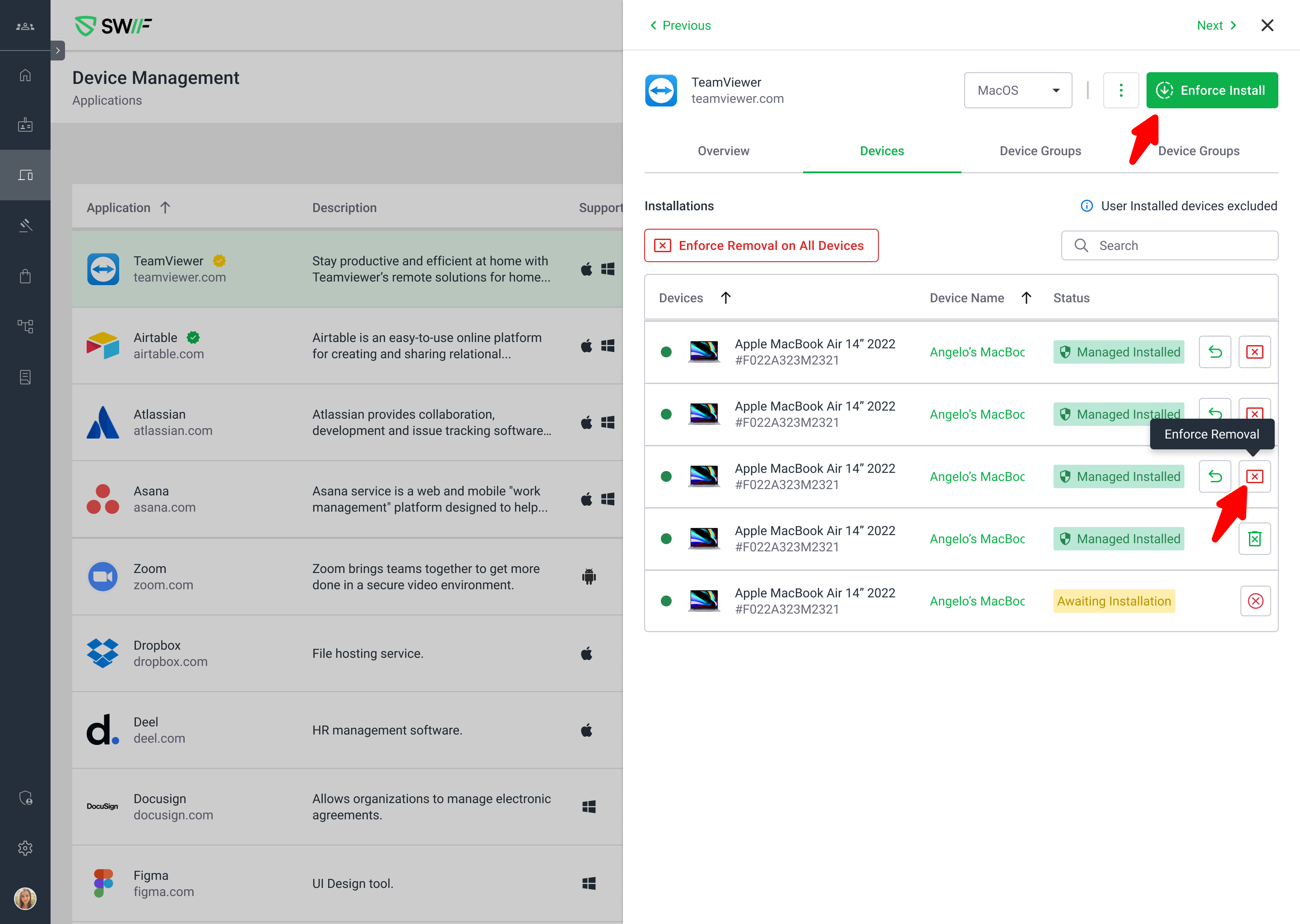Screen dimensions: 1300x924
Task: Cancel the Awaiting Installation device with circle-x icon
Action: click(x=1255, y=601)
